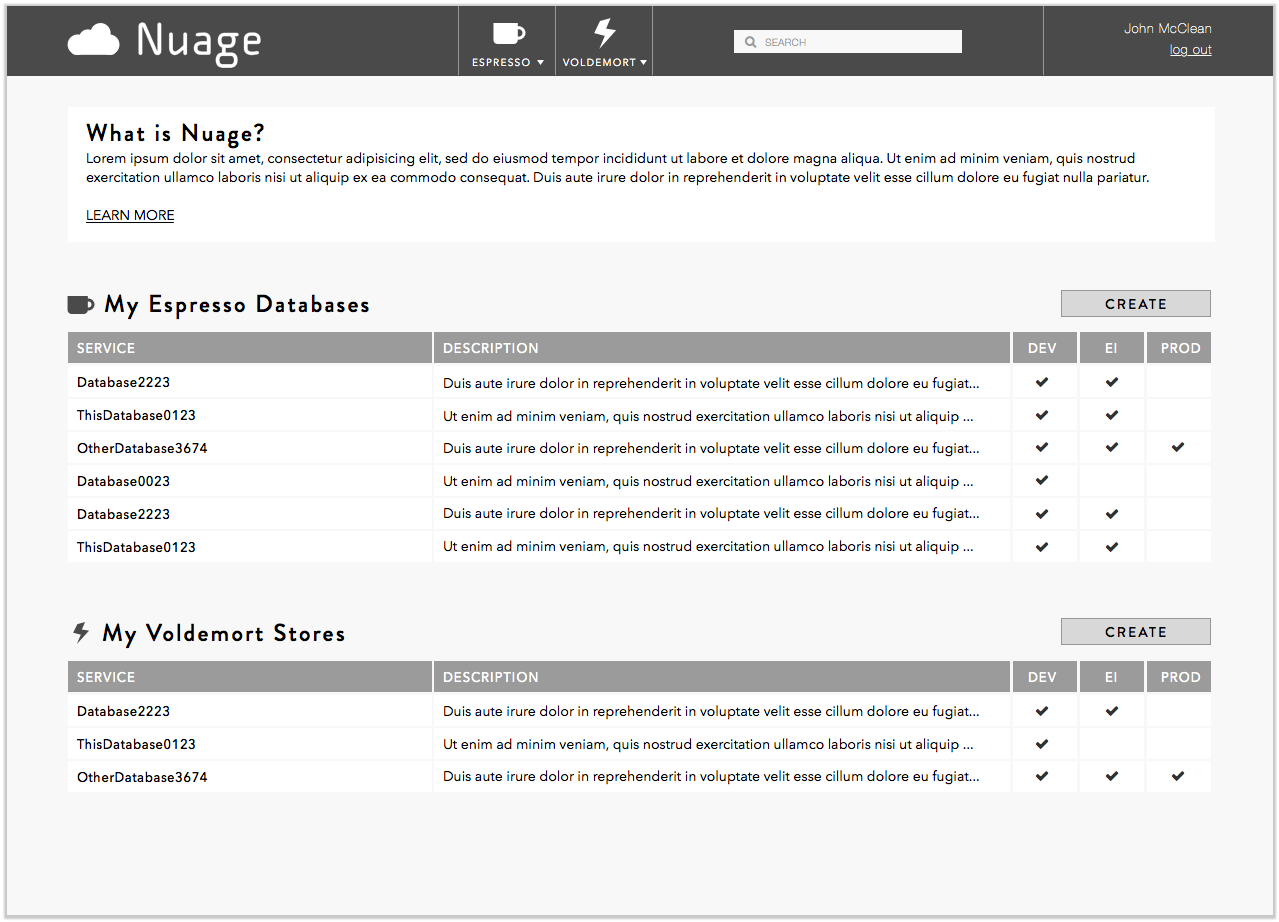Sort Espresso table by SERVICE column header
This screenshot has height=922, width=1279.
click(x=249, y=348)
